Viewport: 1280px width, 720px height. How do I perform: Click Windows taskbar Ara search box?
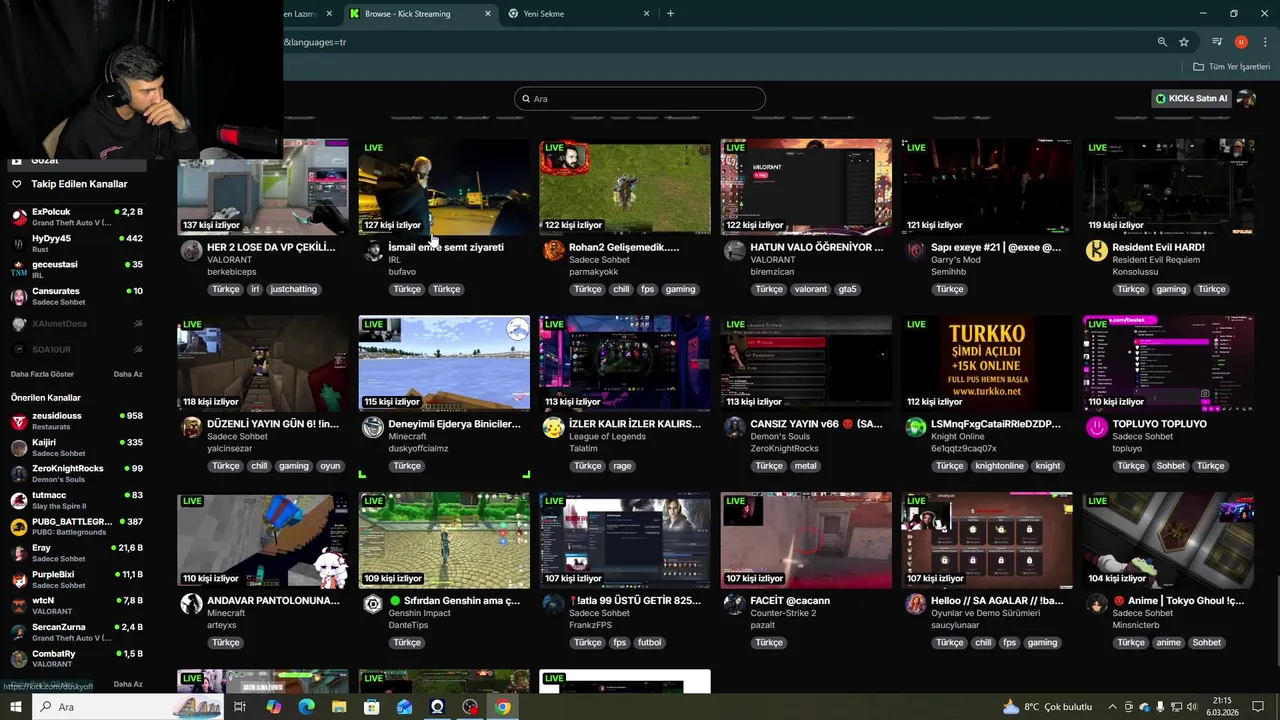128,707
